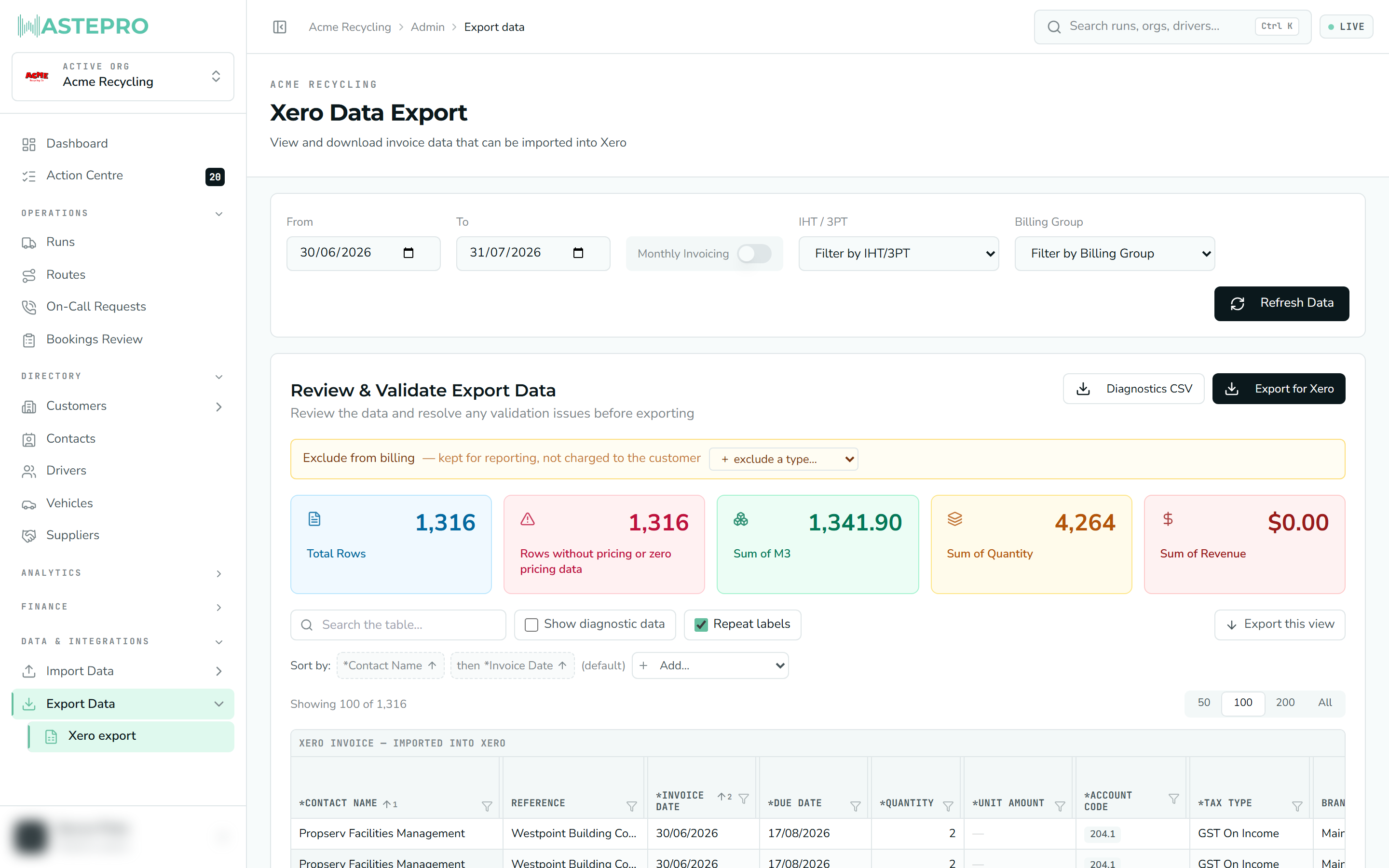The image size is (1389, 868).
Task: Collapse the Data & Integrations section
Action: tap(218, 642)
